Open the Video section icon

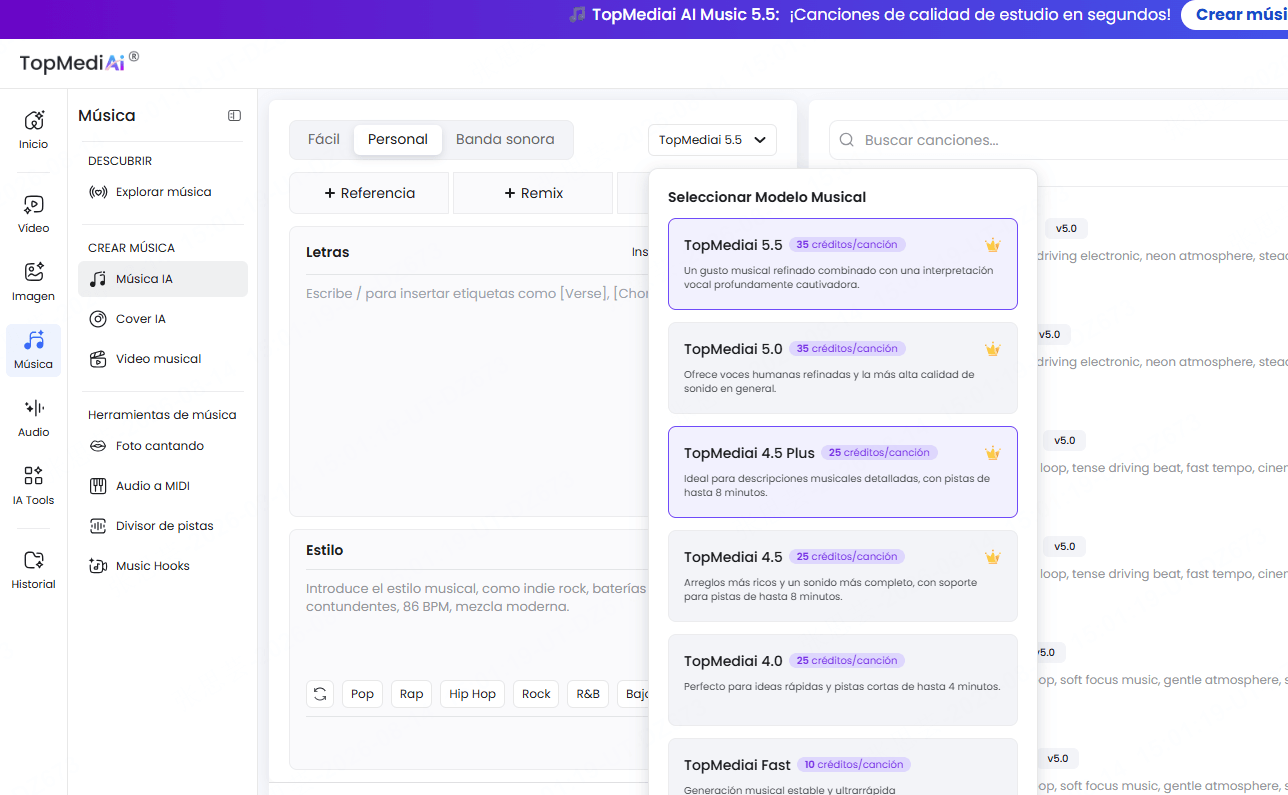pyautogui.click(x=33, y=213)
